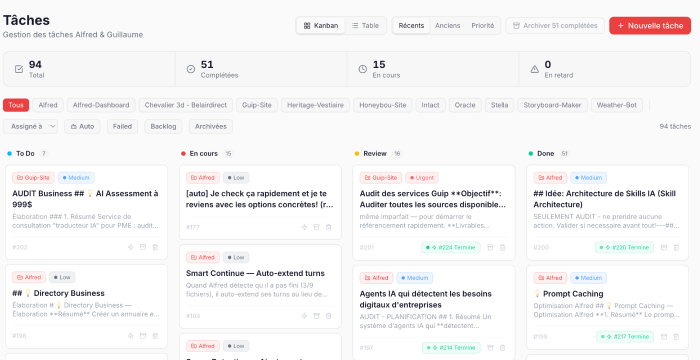Click the trash icon on card #177

[x=329, y=227]
